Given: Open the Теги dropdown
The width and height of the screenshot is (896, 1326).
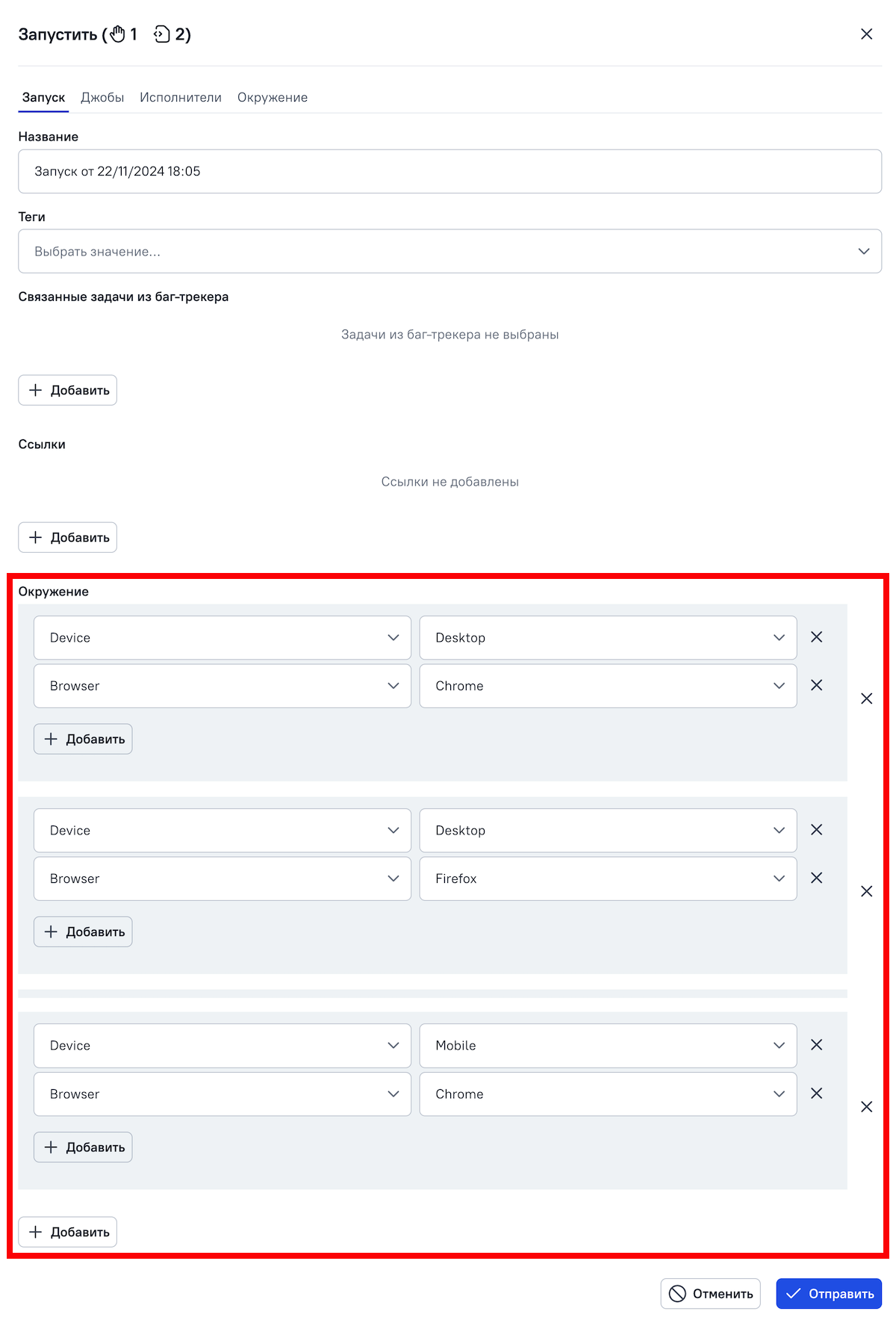Looking at the screenshot, I should pos(449,251).
